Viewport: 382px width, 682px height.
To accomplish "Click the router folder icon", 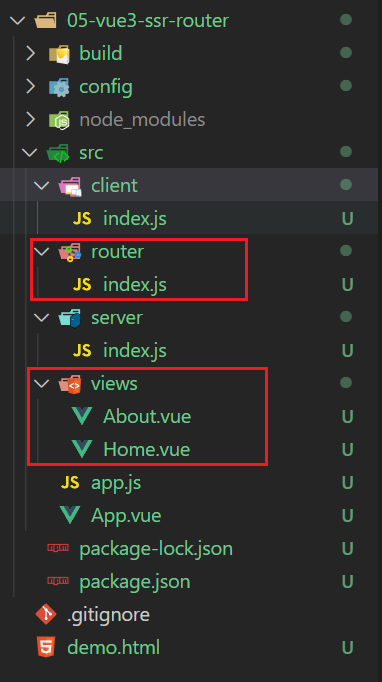I will point(70,252).
